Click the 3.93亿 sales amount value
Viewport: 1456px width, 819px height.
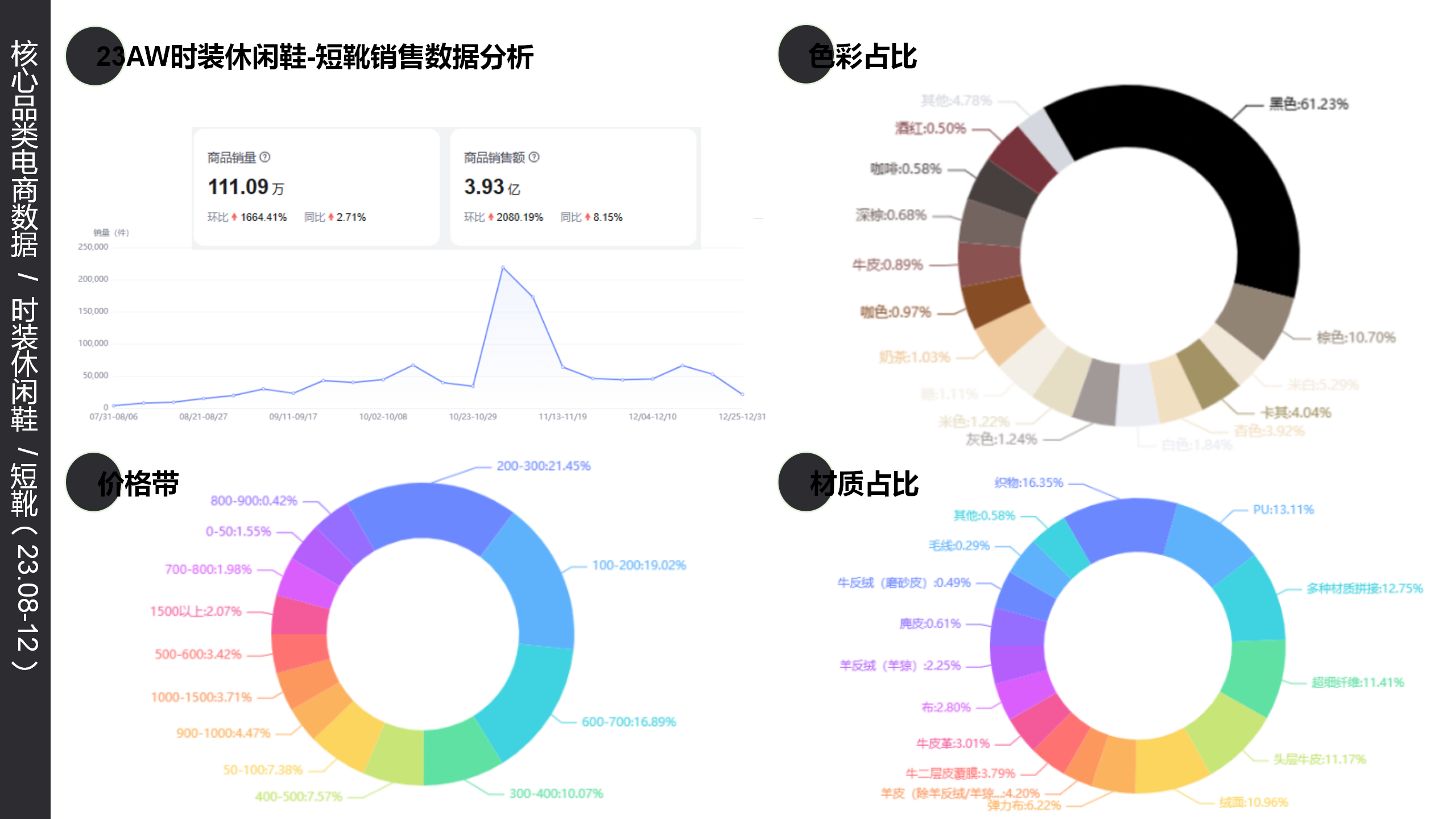pyautogui.click(x=492, y=187)
